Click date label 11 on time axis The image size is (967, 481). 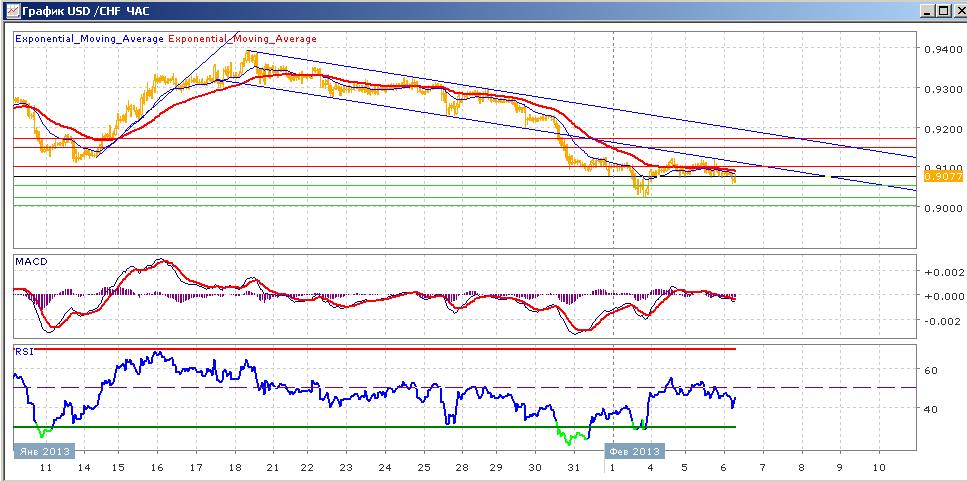(x=46, y=468)
